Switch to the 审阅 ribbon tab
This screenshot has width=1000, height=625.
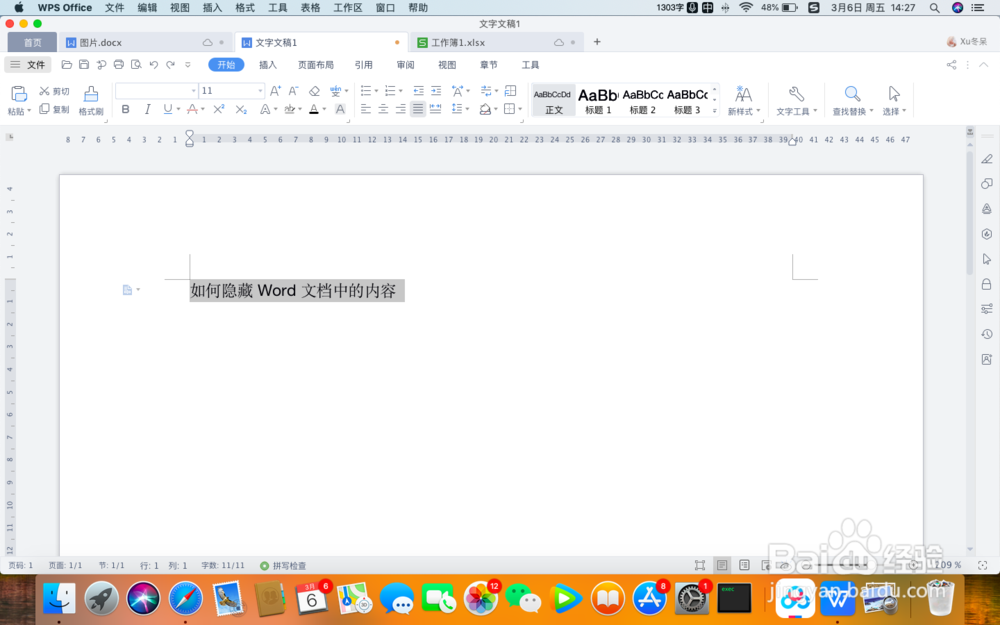click(x=405, y=64)
